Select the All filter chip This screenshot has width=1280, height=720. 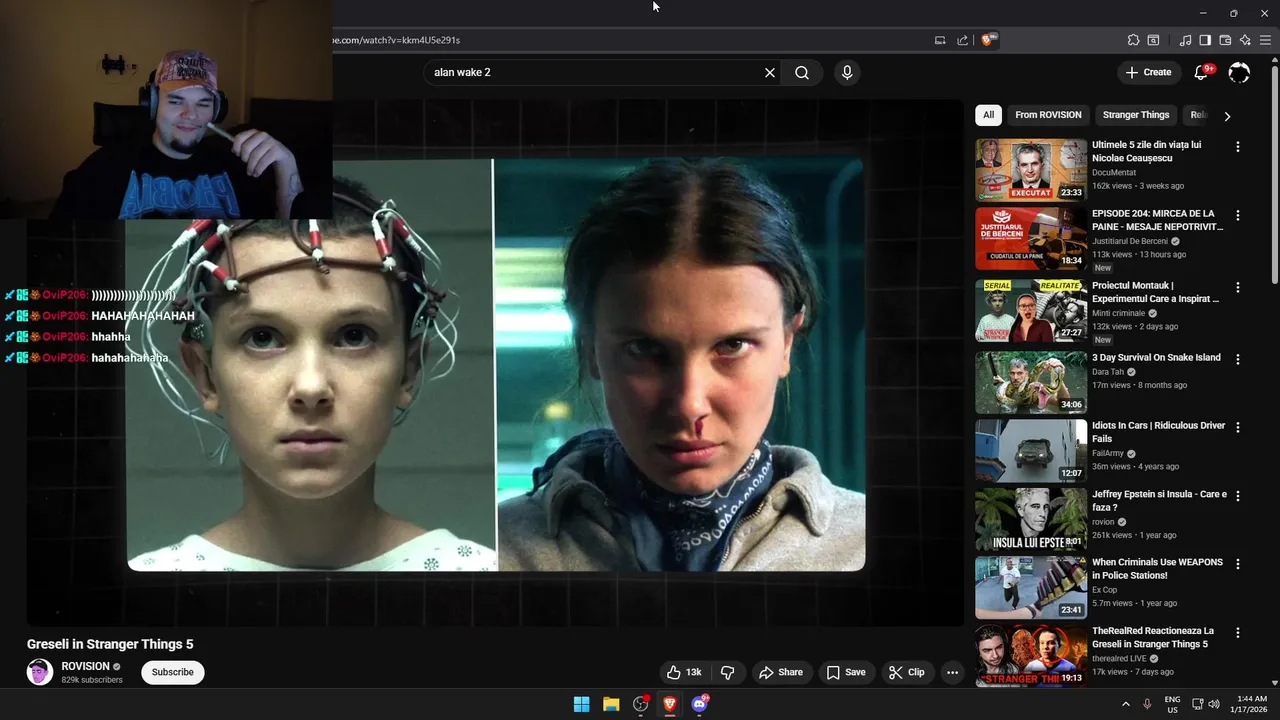(988, 115)
